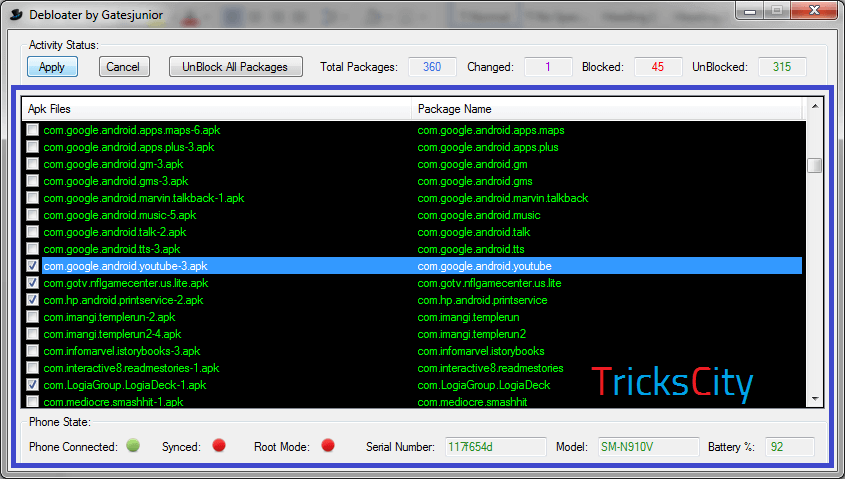Close the Debloater window
This screenshot has width=845, height=479.
[815, 11]
